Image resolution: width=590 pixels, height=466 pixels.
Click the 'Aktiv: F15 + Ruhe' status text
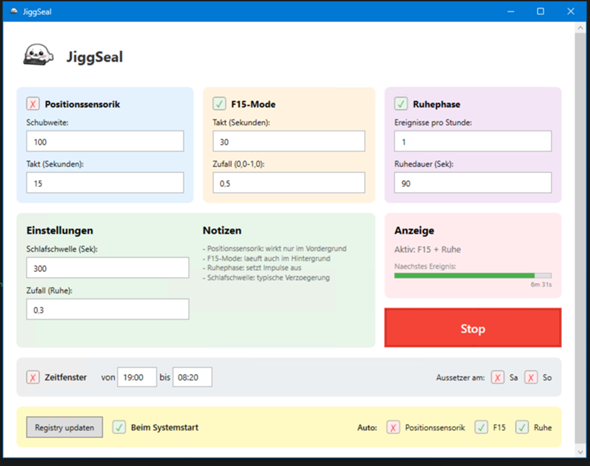427,250
